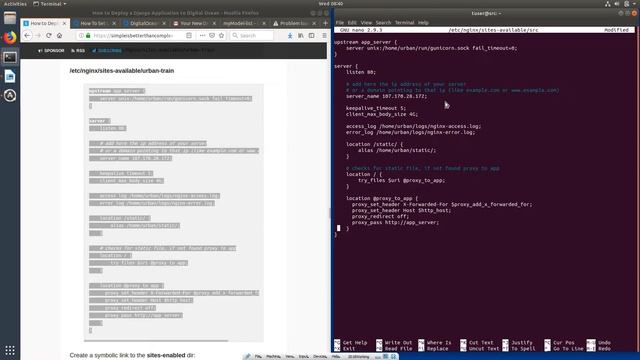Viewport: 640px width, 360px height.
Task: Click the code block horizontal scrollbar
Action: tap(156, 340)
